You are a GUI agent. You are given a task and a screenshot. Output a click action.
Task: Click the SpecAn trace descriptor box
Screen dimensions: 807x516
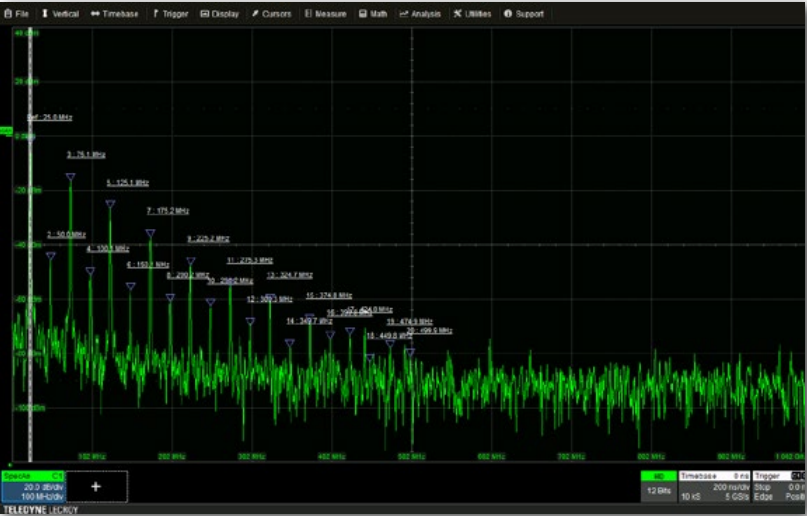(33, 486)
